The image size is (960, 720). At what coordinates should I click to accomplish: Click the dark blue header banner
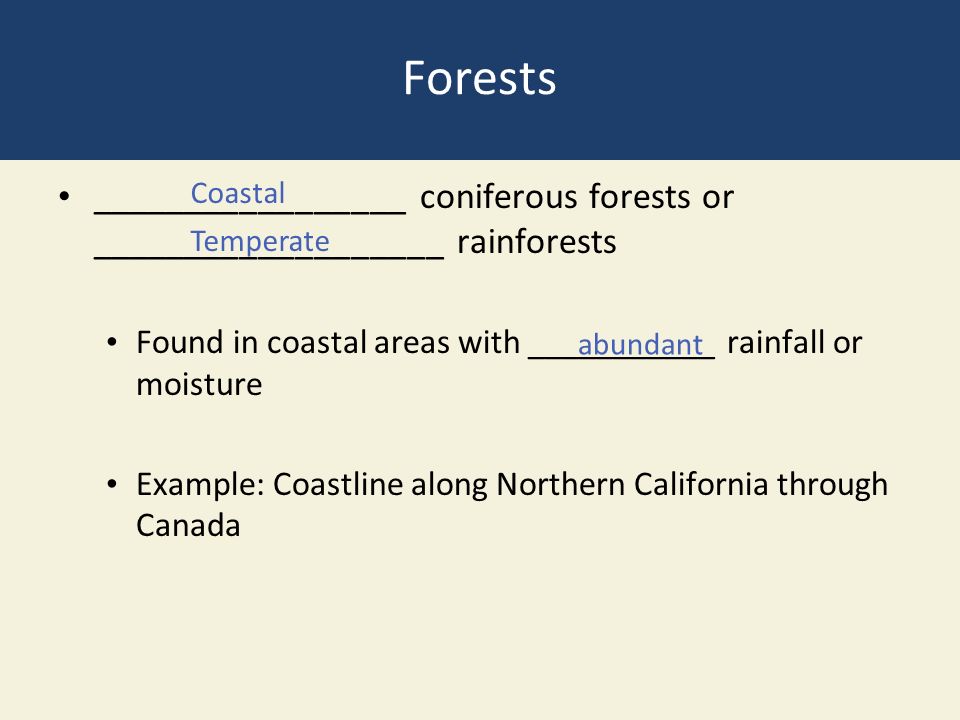pyautogui.click(x=480, y=80)
